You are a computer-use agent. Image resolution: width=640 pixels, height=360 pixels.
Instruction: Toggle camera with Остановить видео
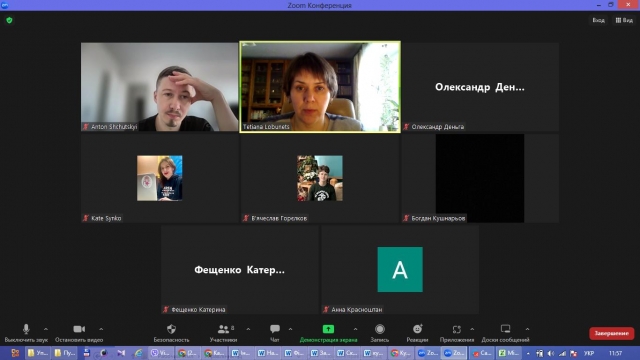pos(79,333)
